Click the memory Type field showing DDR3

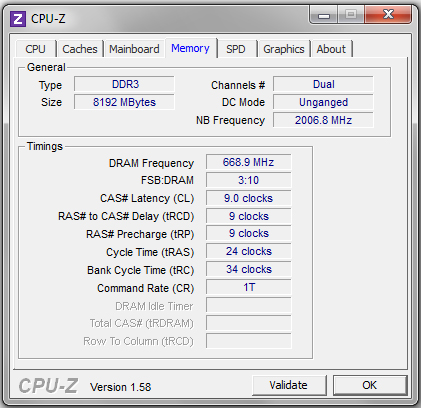124,84
